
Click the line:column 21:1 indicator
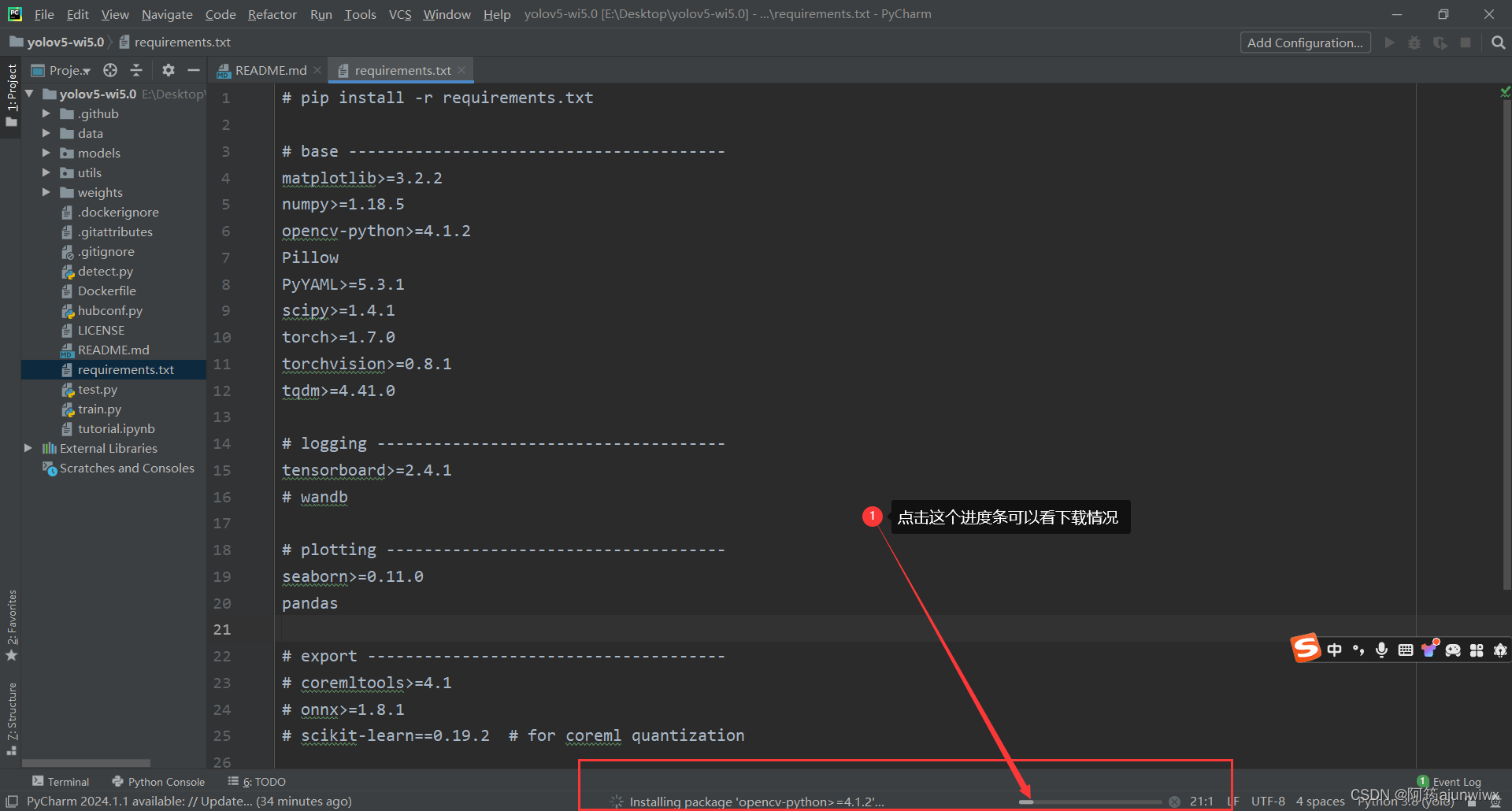tap(1202, 802)
